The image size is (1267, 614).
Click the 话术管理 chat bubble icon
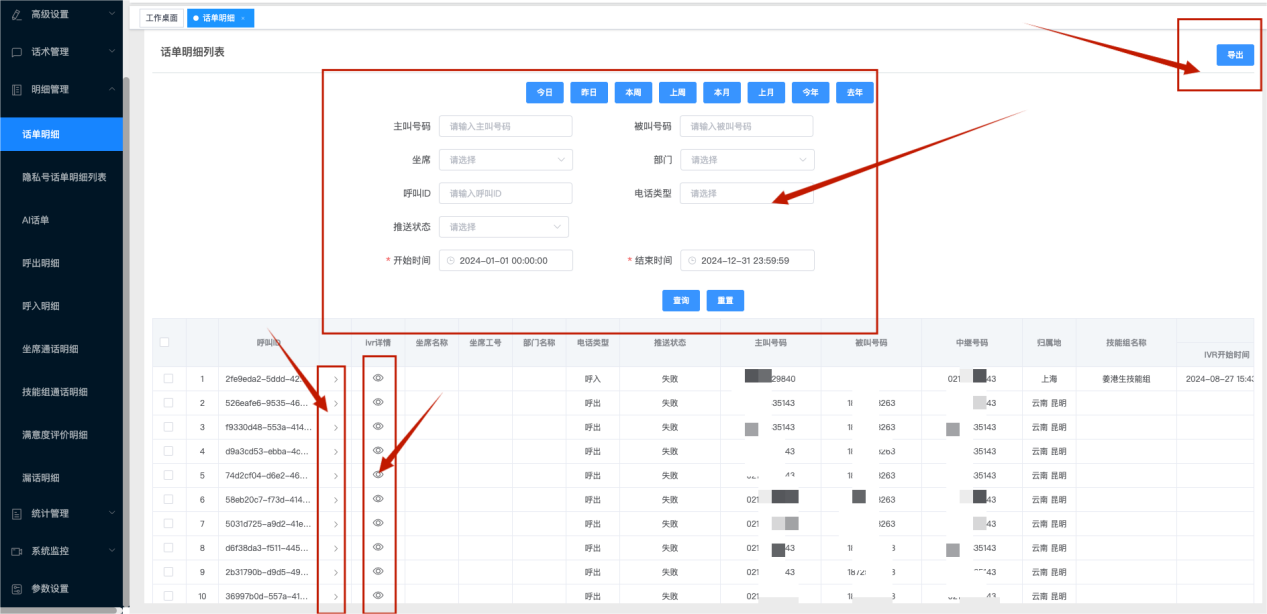pyautogui.click(x=16, y=52)
